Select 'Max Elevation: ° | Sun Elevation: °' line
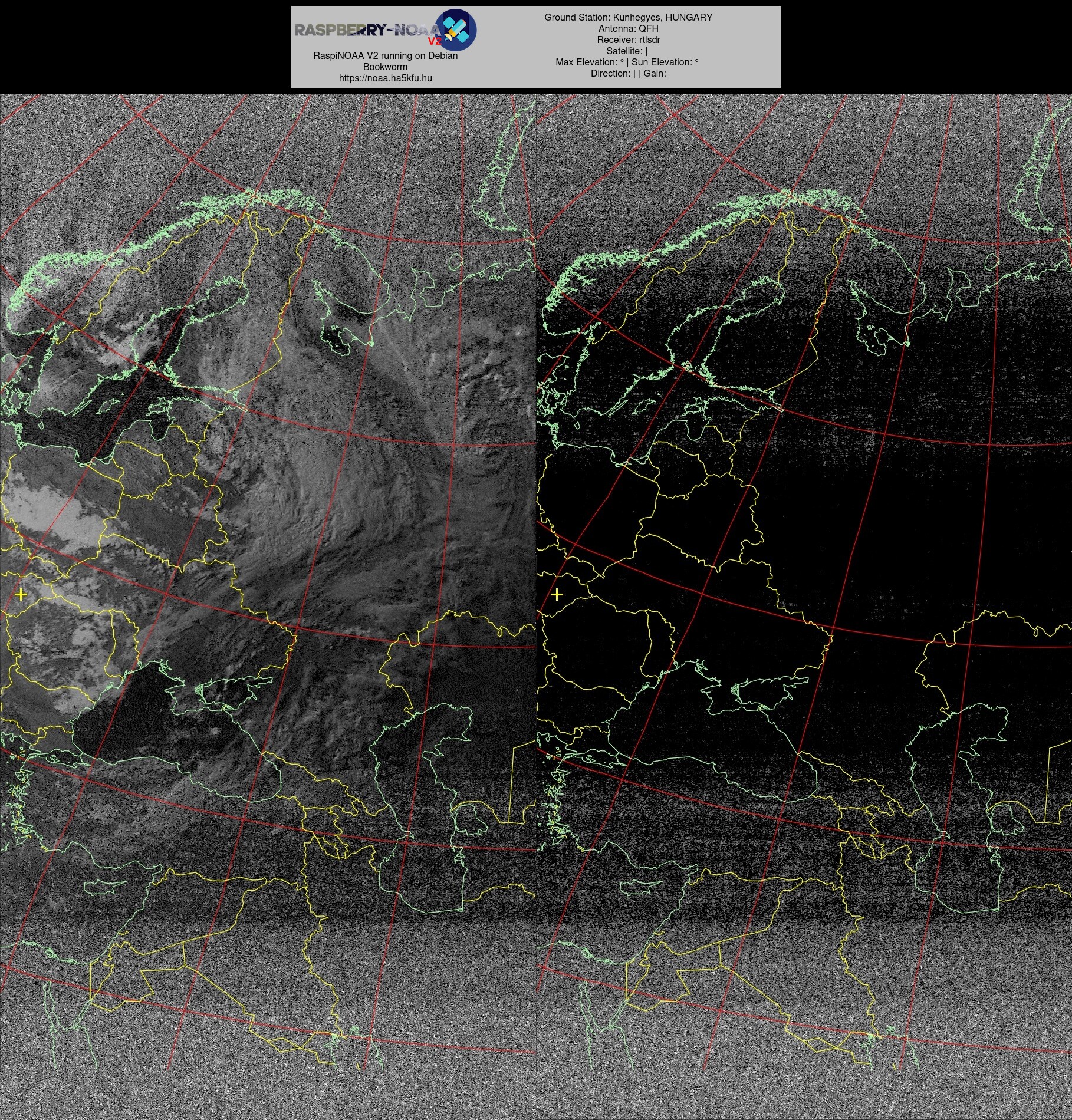Screen dimensions: 1072x1120 [x=627, y=62]
